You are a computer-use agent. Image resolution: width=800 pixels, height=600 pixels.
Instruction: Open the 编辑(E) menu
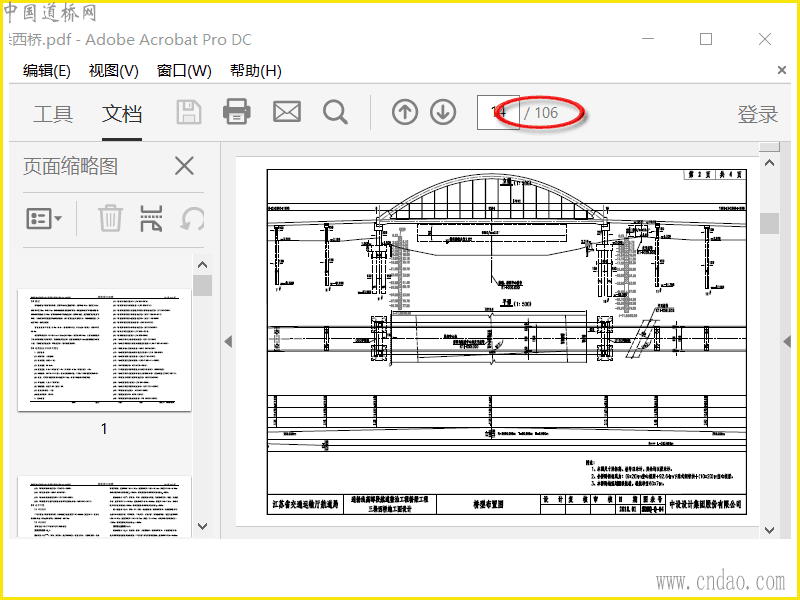pos(46,70)
